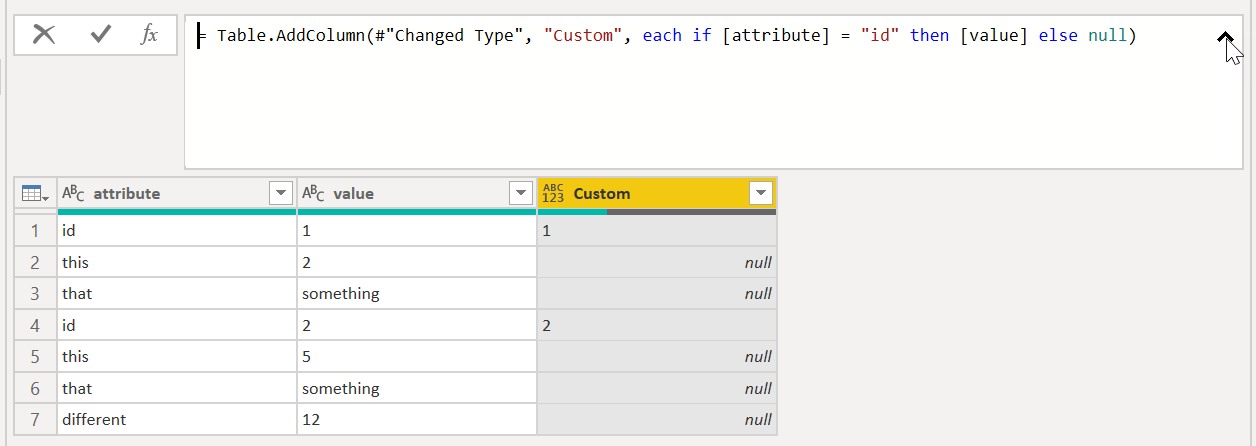Click the value column text type icon
Viewport: 1256px width, 446px height.
pos(314,193)
